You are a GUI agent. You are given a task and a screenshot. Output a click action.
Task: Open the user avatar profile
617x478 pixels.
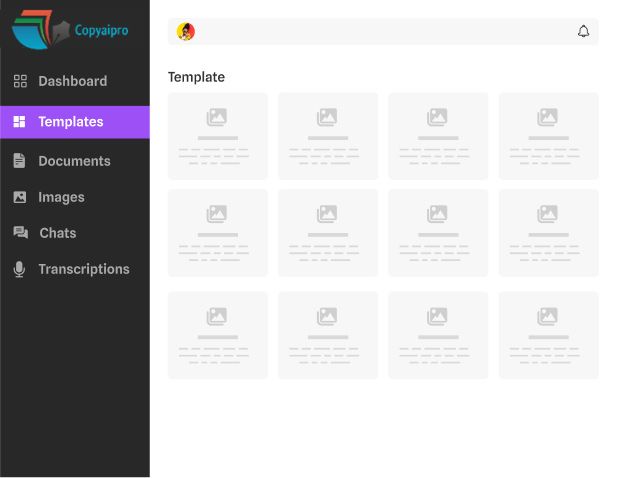pyautogui.click(x=186, y=32)
